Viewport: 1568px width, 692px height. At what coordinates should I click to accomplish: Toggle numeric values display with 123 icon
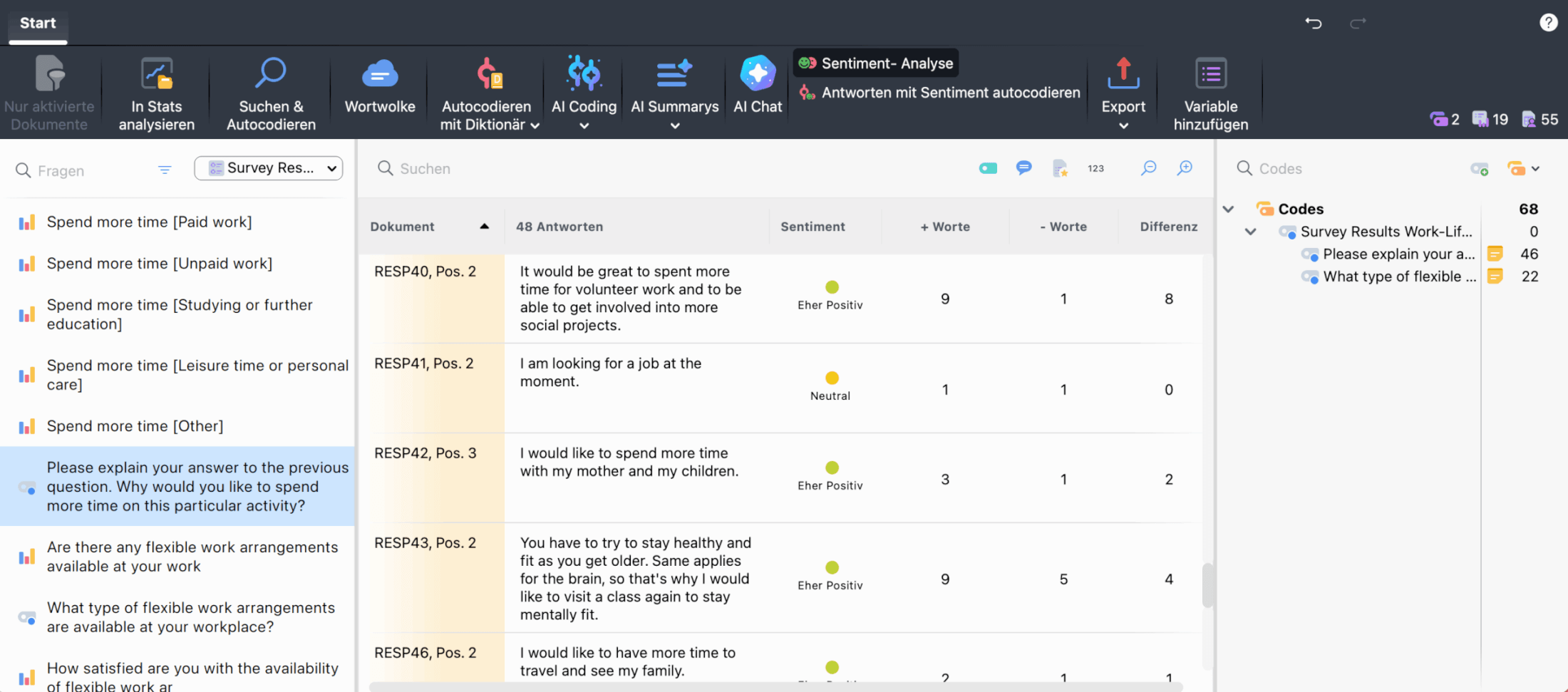1095,168
